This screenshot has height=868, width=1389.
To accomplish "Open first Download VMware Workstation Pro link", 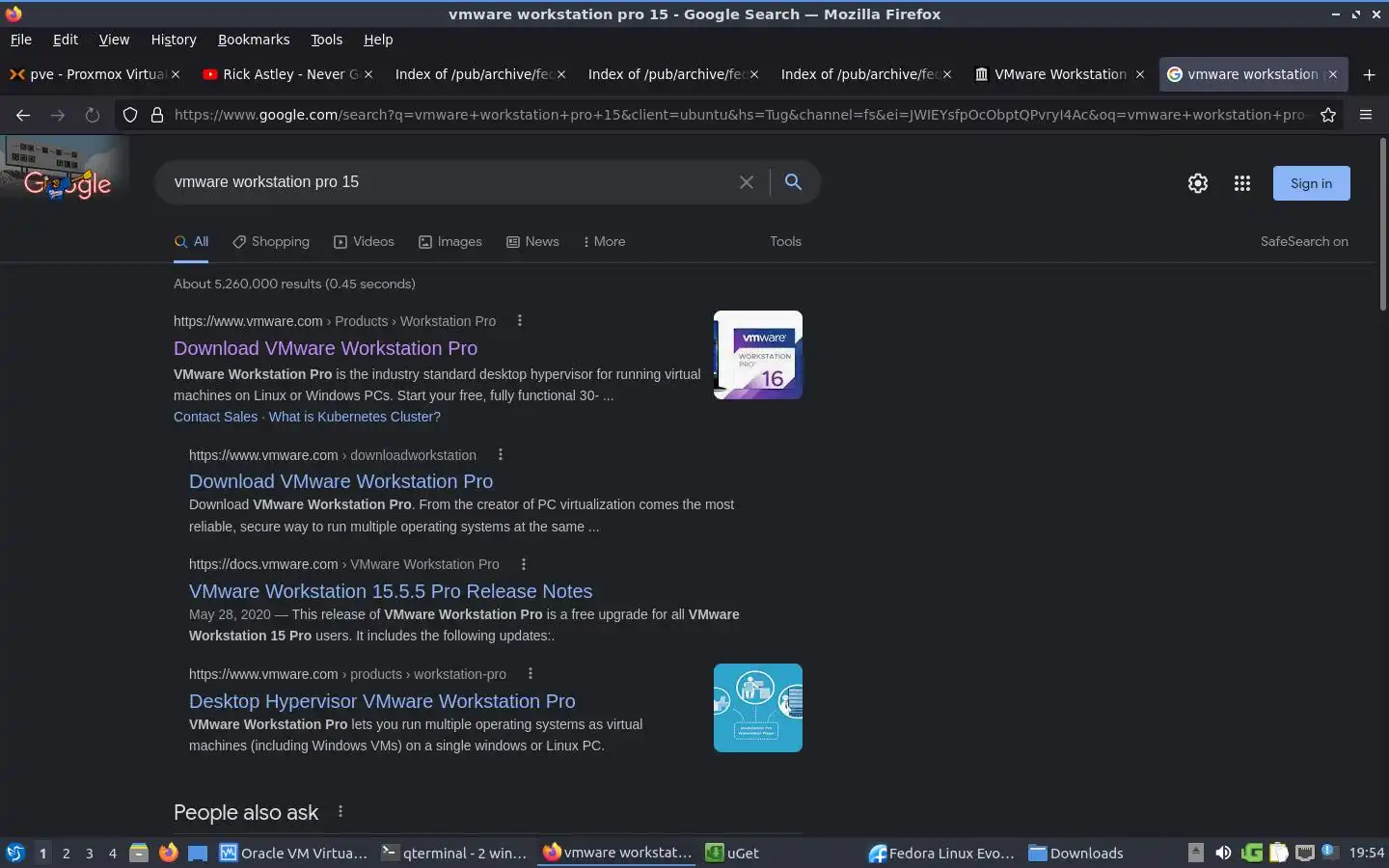I will point(325,348).
